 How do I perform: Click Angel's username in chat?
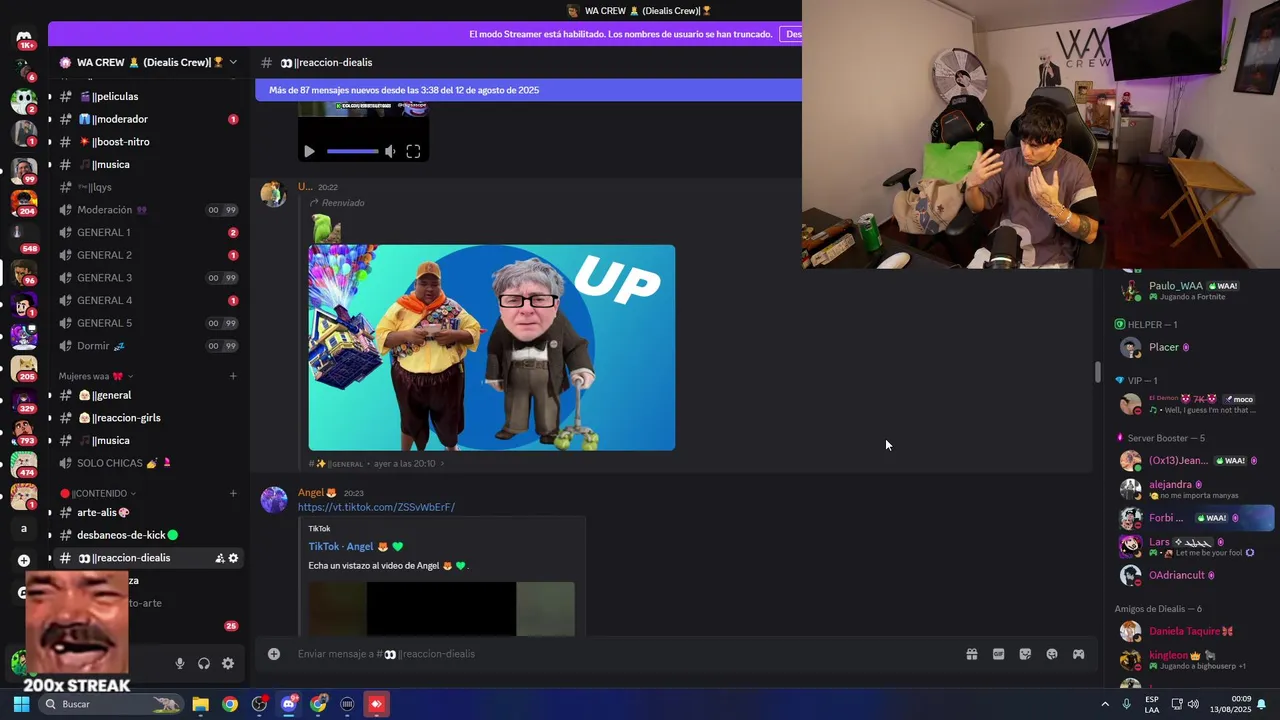pyautogui.click(x=311, y=493)
